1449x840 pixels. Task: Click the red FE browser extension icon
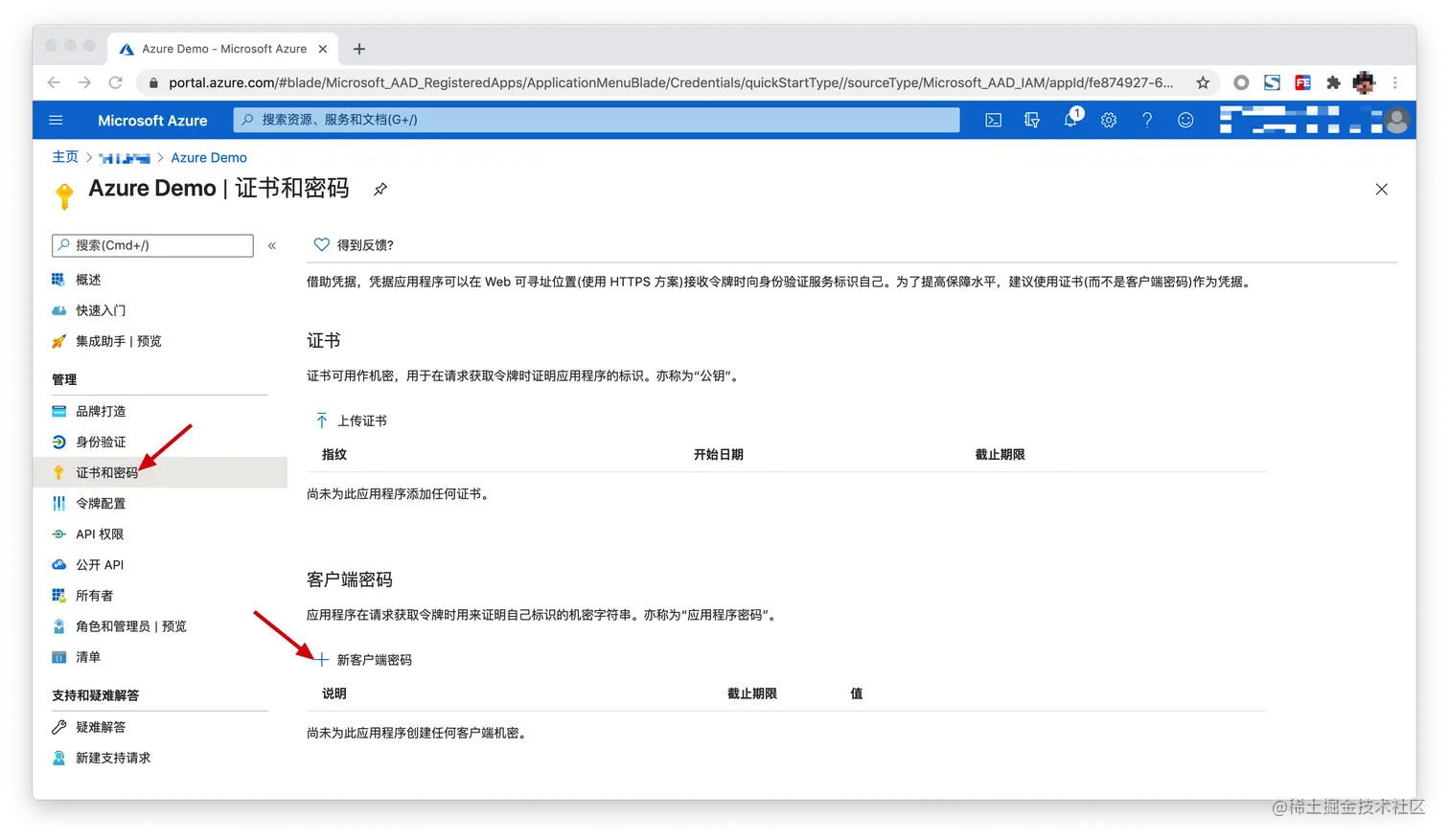pos(1302,82)
